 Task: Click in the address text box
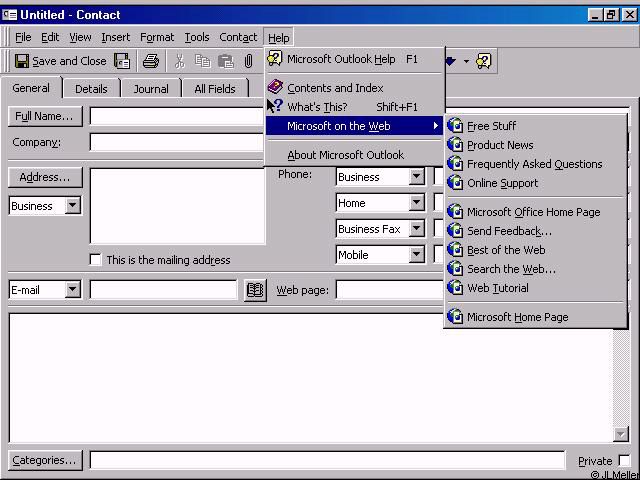pos(177,206)
